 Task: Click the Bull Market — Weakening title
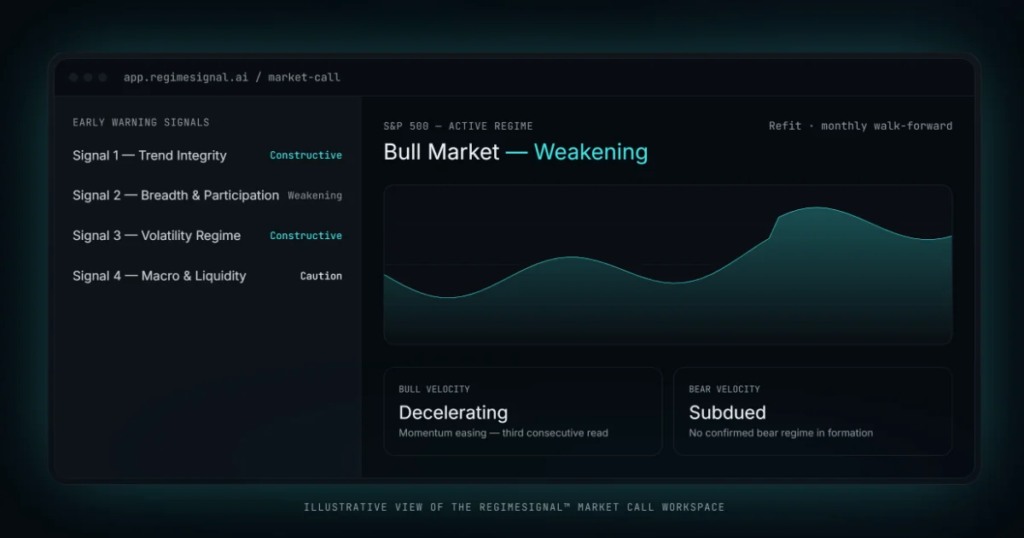point(515,152)
